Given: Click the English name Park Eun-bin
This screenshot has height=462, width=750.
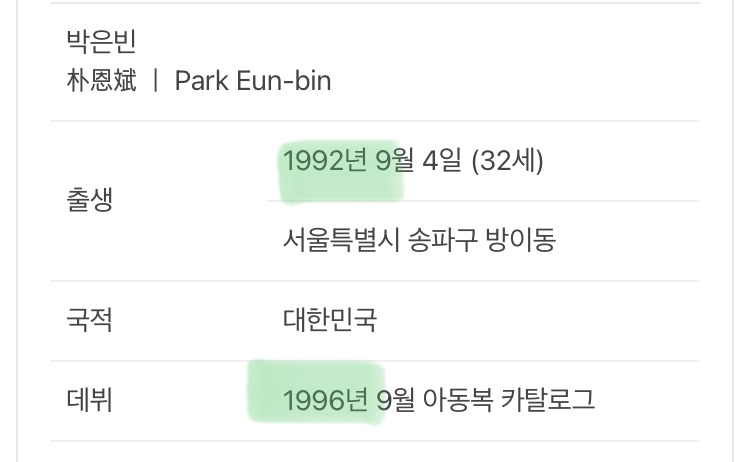Looking at the screenshot, I should point(253,80).
